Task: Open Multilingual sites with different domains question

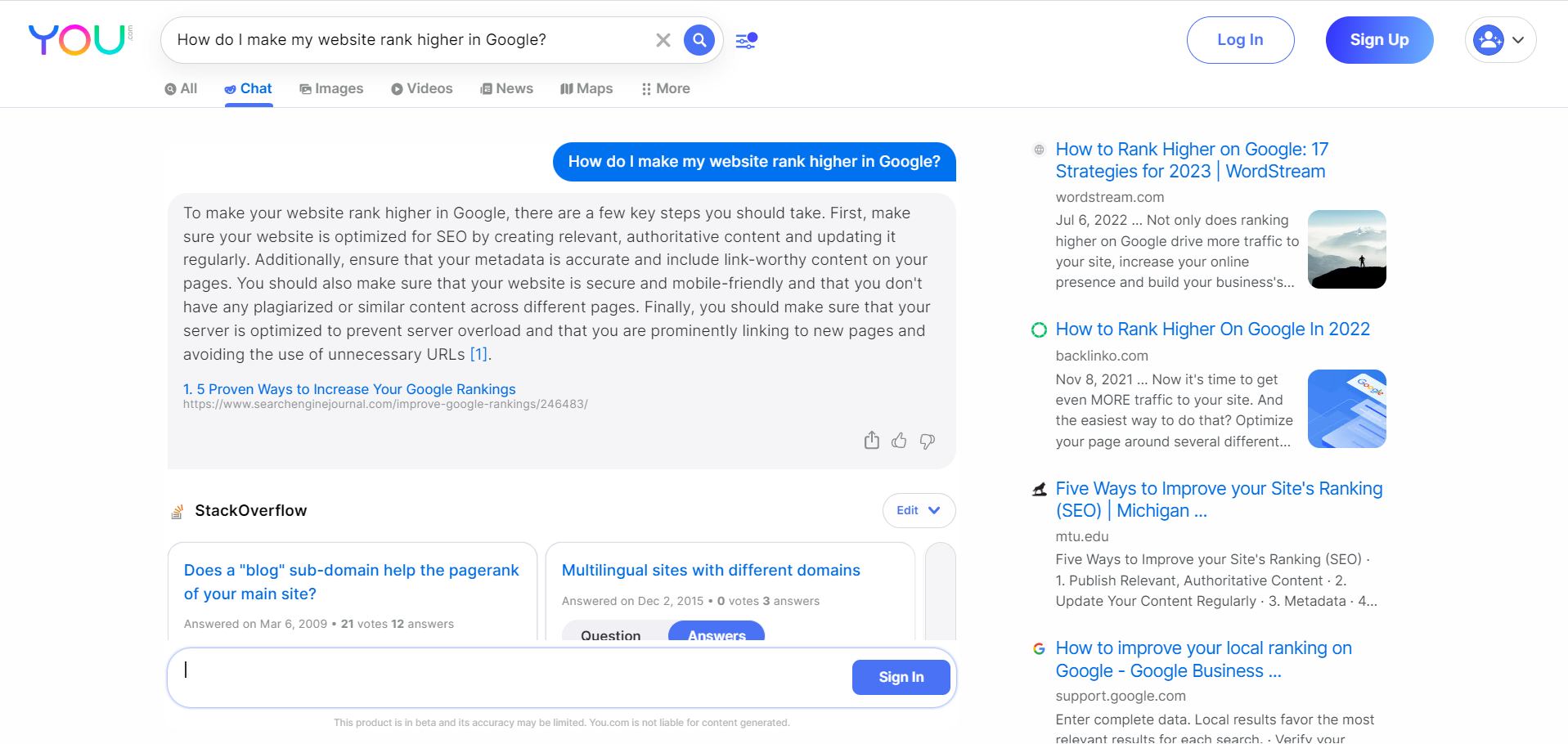Action: 711,570
